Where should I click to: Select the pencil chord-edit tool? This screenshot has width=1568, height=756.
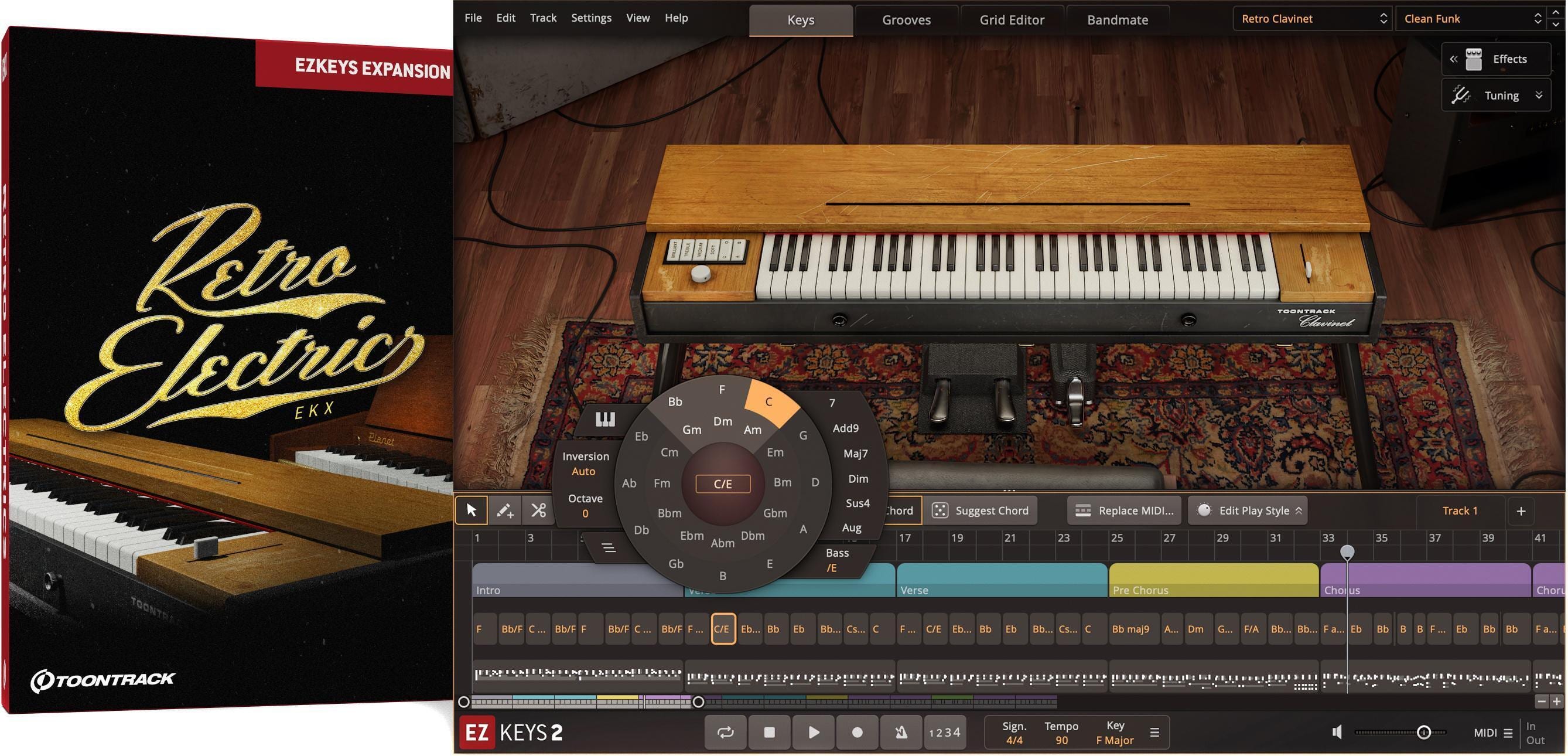tap(505, 510)
